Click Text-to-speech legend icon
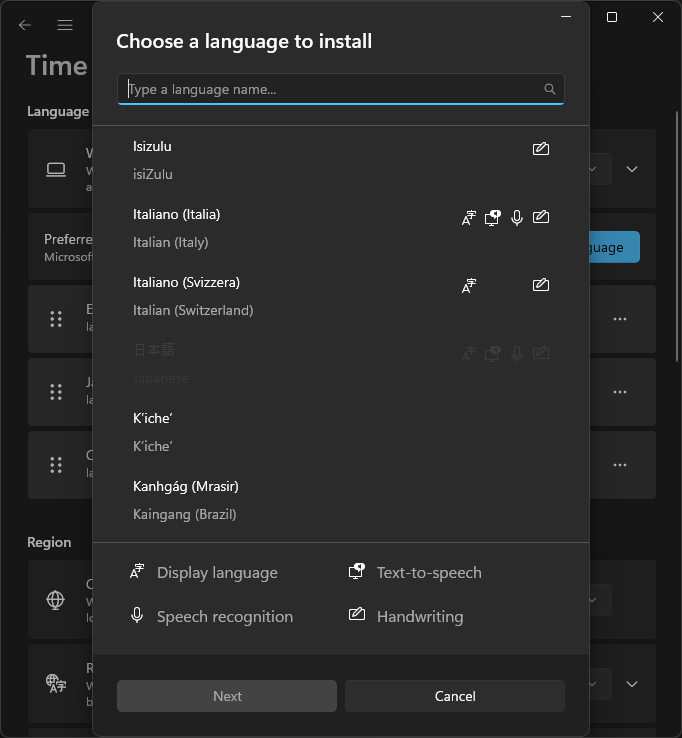This screenshot has height=738, width=682. 356,571
